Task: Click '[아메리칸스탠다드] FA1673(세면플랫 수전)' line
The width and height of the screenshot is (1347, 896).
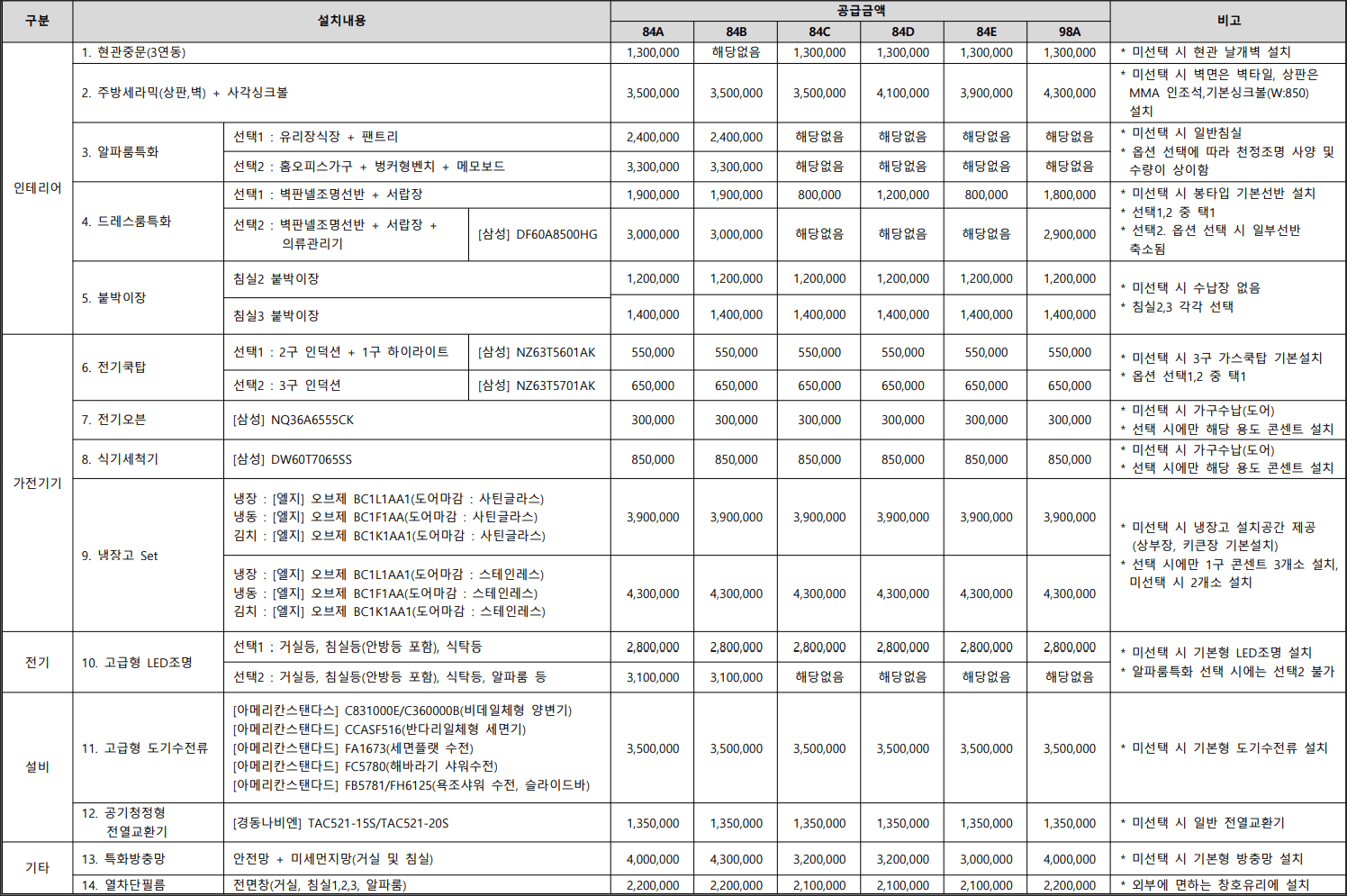Action: (353, 748)
